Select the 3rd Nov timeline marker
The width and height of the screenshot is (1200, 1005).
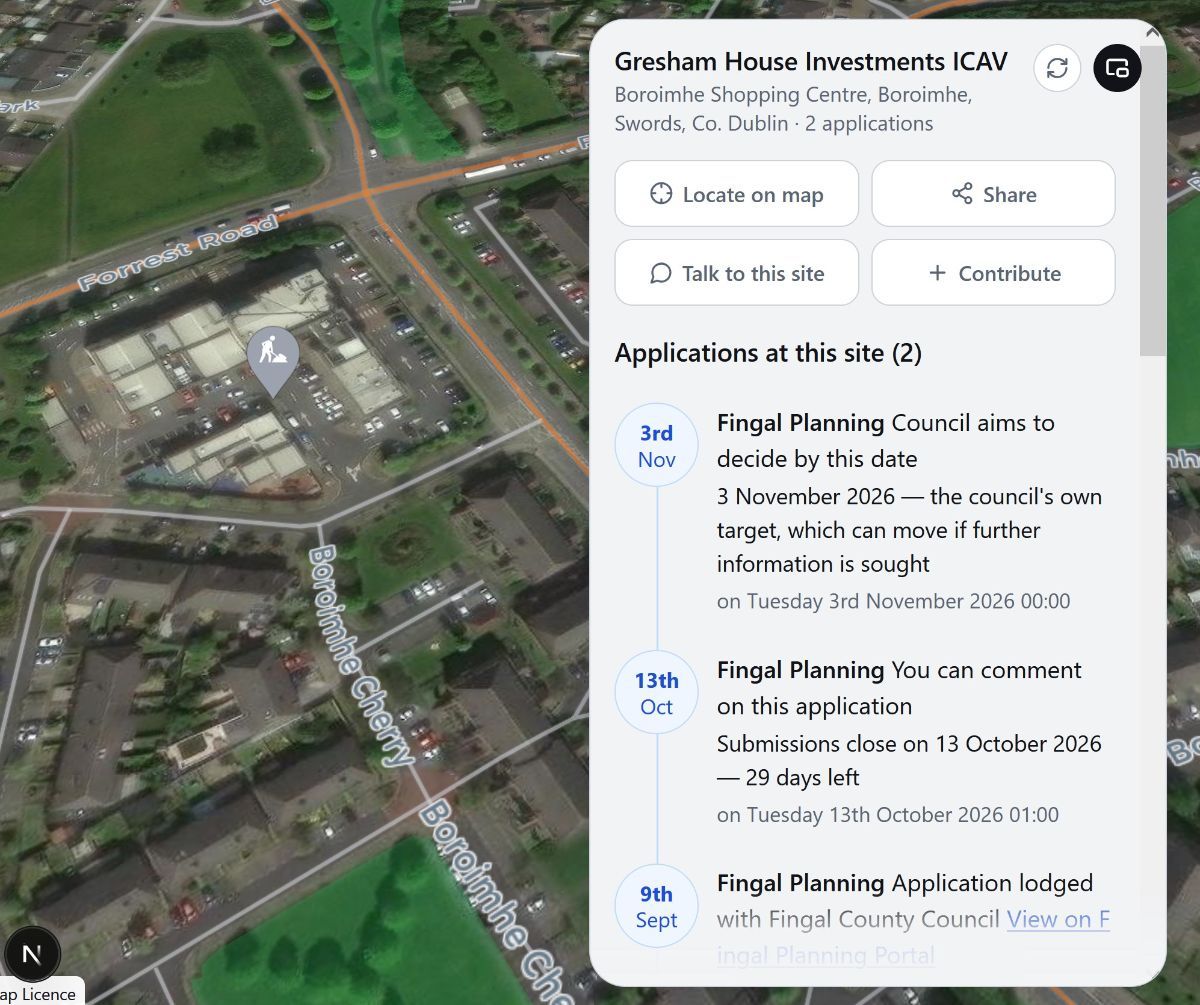click(656, 446)
